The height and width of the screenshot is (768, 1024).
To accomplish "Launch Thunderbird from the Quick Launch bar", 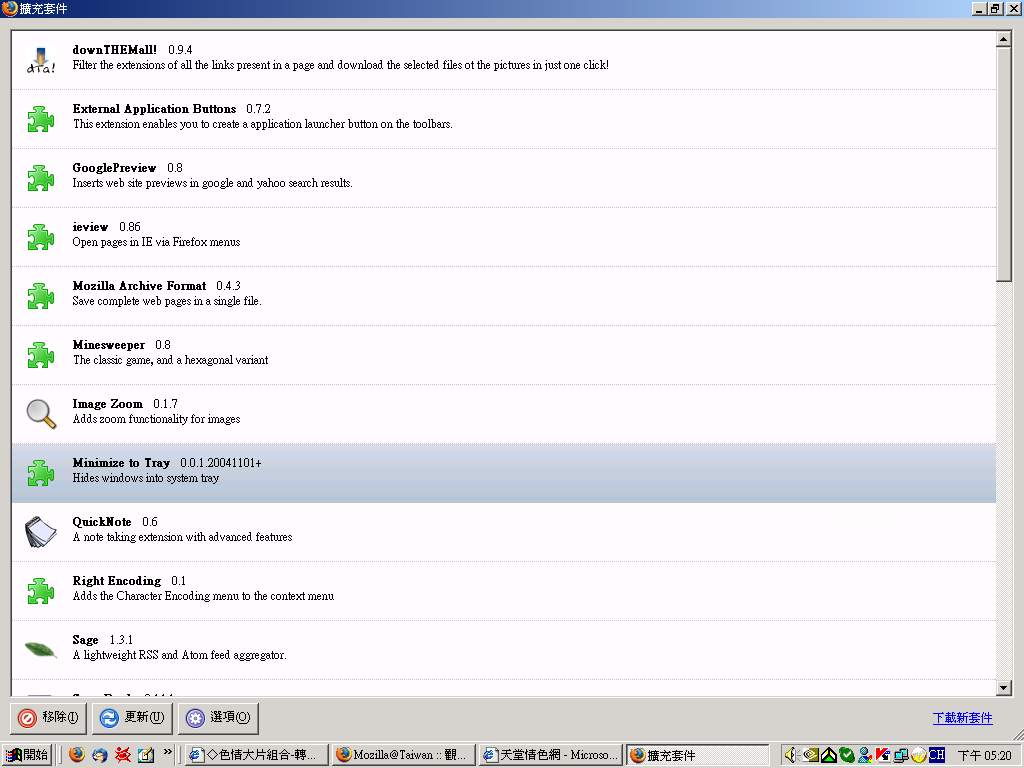I will coord(99,755).
